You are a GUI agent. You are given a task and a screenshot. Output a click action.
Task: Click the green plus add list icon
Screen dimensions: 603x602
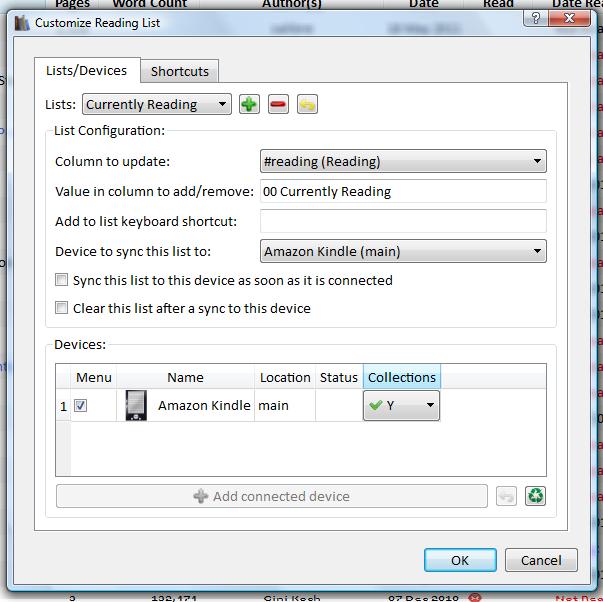249,104
